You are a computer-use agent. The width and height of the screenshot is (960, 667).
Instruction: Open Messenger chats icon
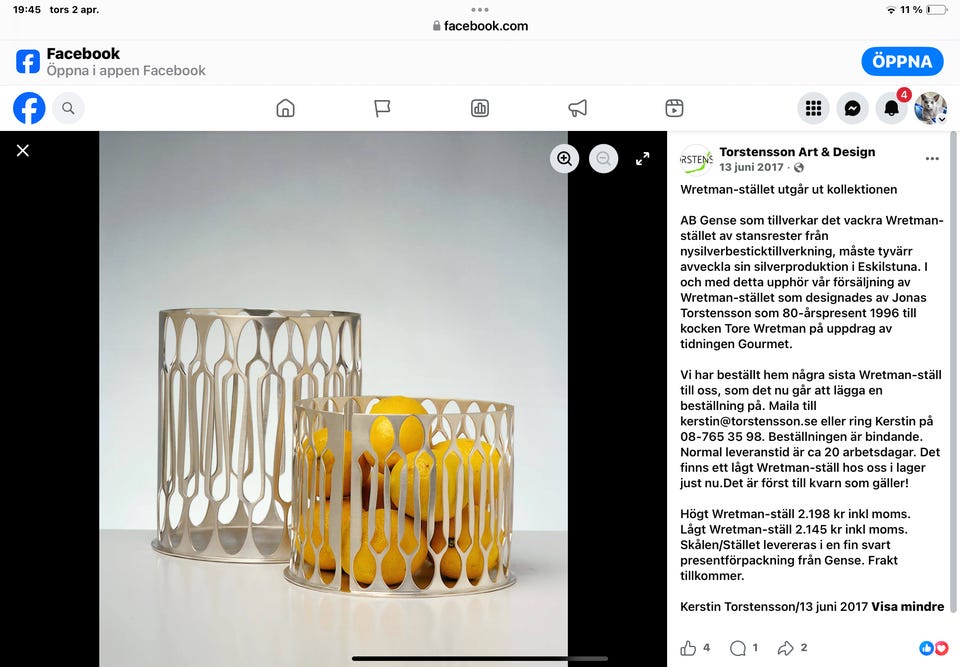(852, 108)
